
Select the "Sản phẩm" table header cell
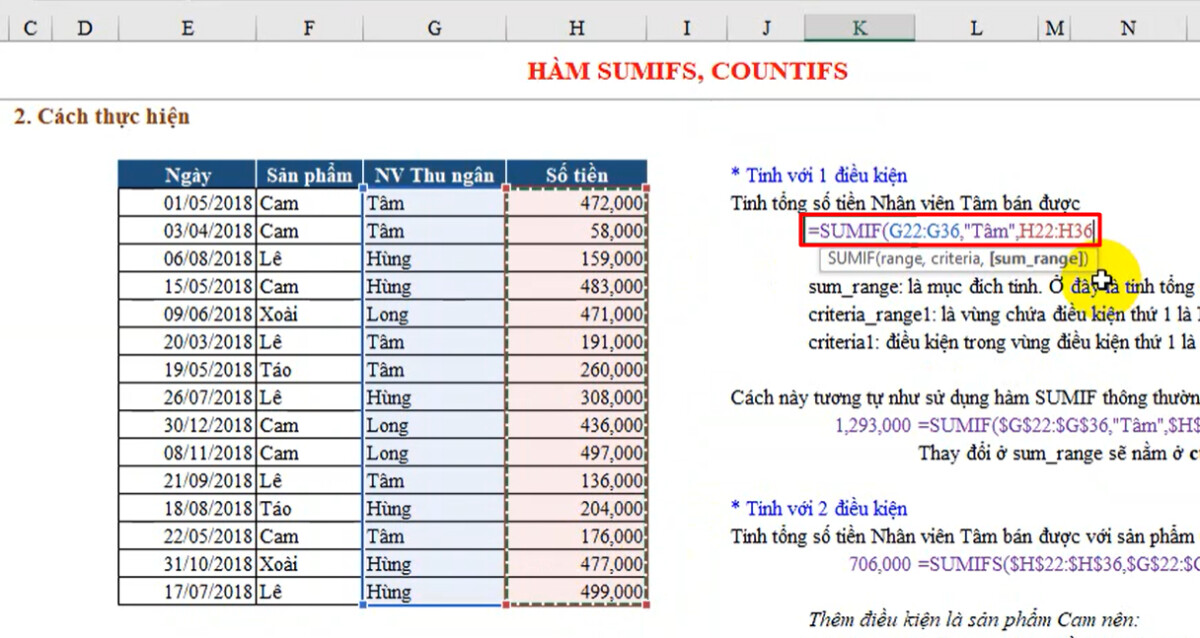click(x=309, y=175)
